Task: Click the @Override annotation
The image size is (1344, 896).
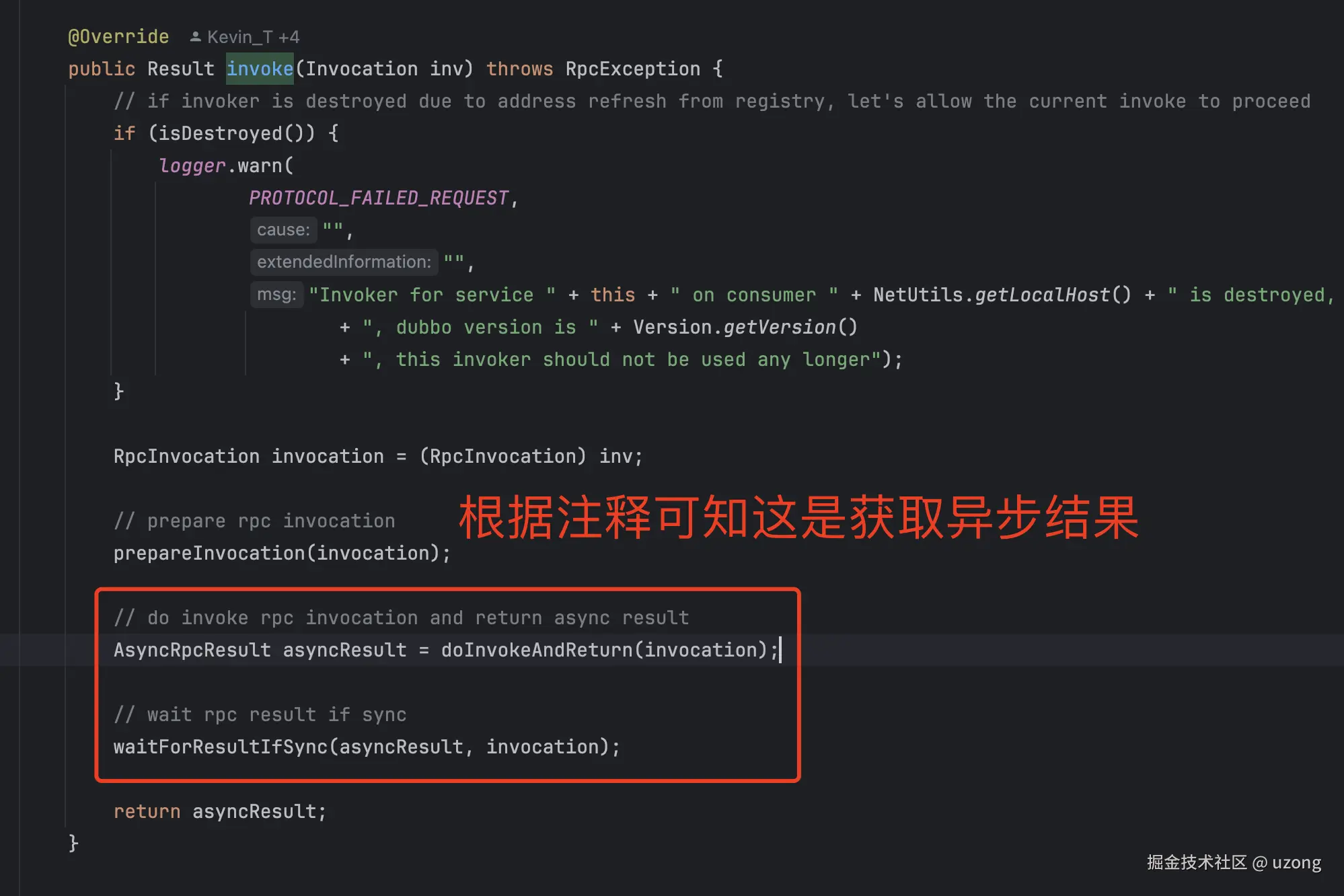Action: (x=118, y=36)
